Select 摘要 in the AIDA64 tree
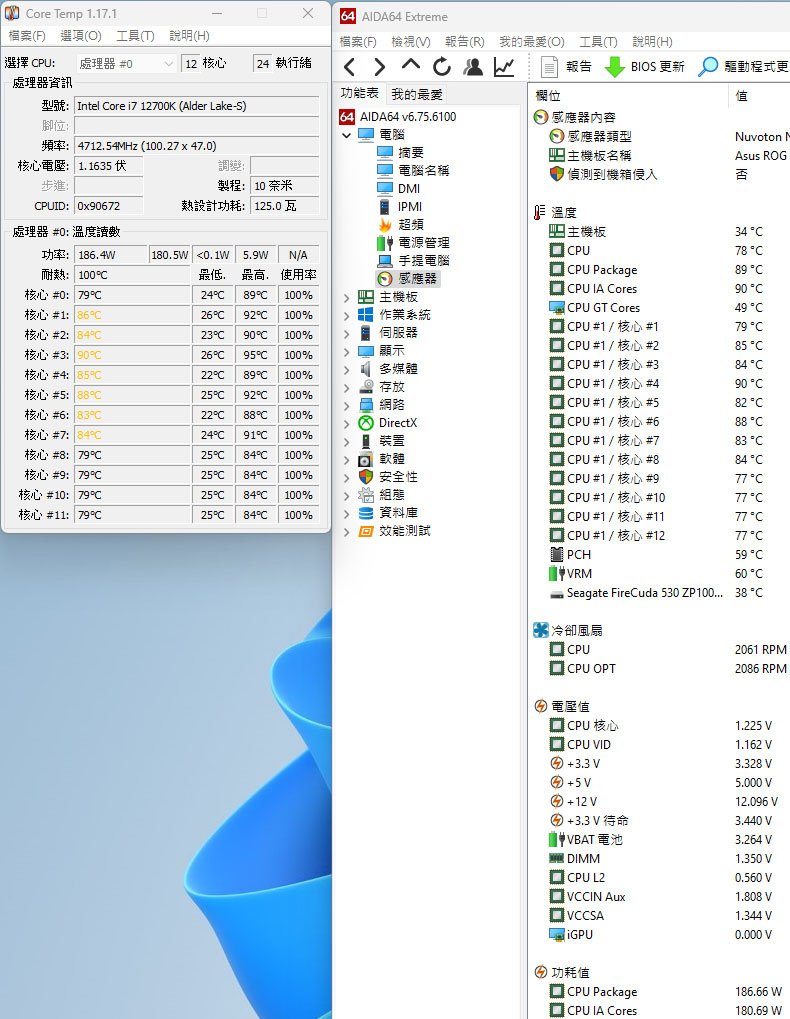 400,153
